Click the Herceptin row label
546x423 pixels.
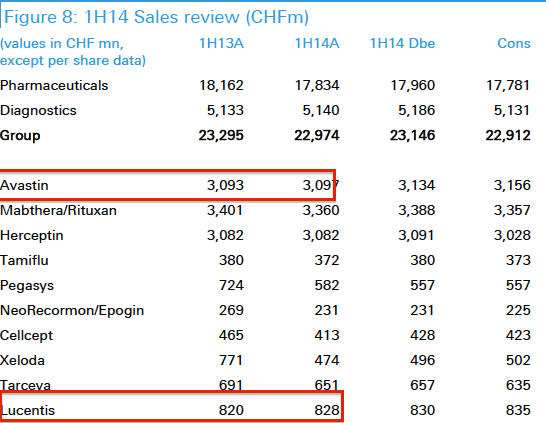click(x=32, y=236)
